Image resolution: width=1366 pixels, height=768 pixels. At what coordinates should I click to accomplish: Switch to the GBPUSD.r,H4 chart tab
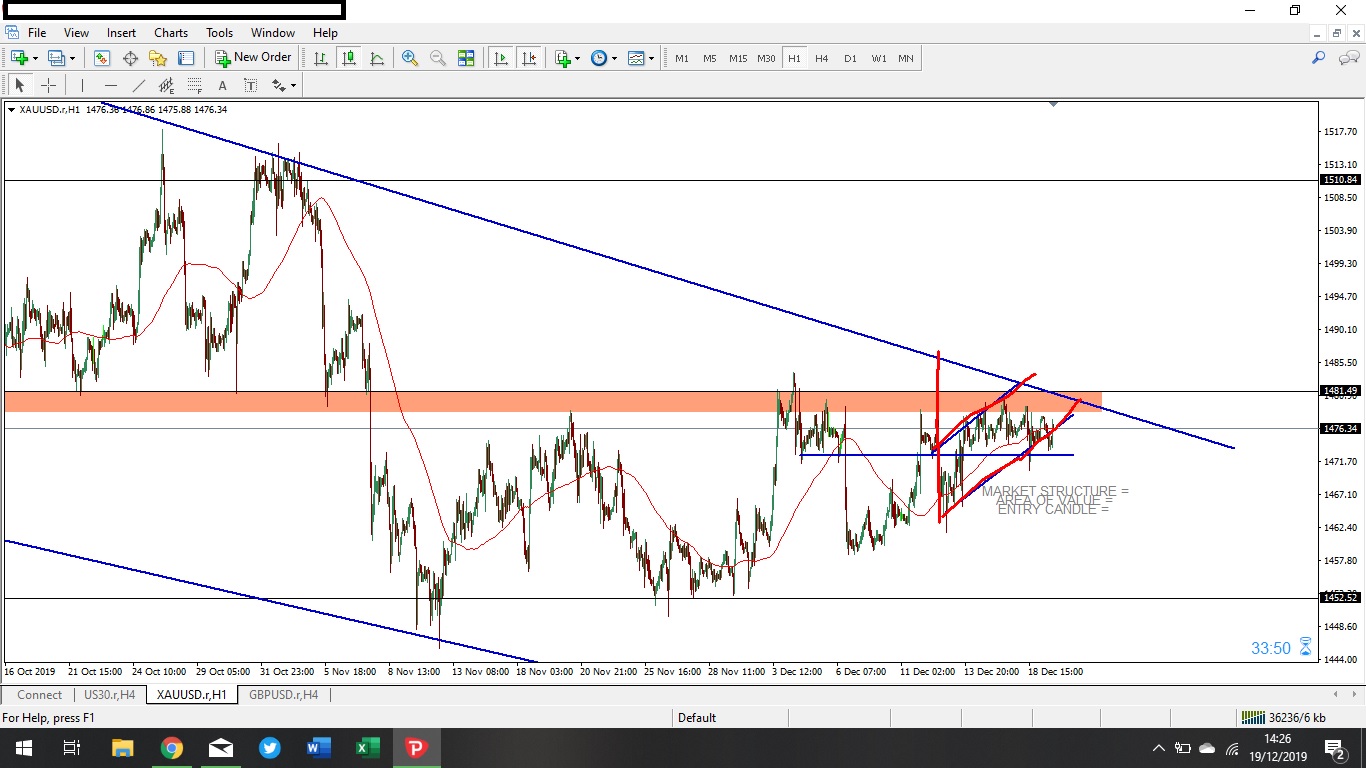(x=284, y=695)
